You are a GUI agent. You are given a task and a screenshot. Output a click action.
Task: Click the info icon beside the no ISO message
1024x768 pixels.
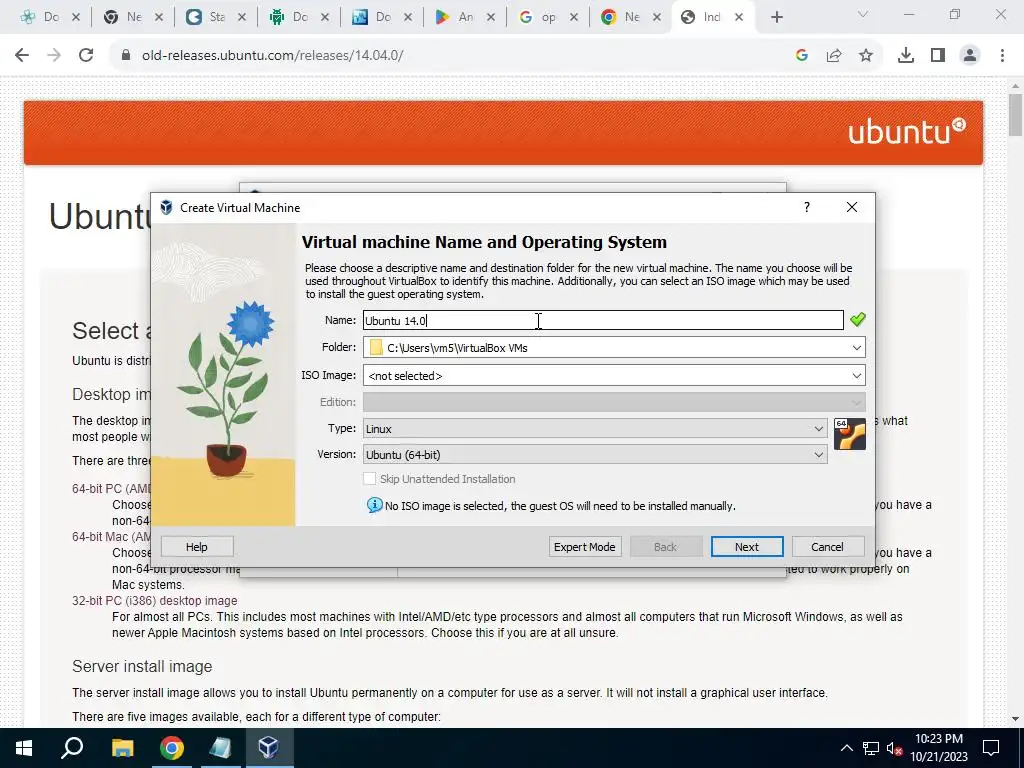(374, 505)
